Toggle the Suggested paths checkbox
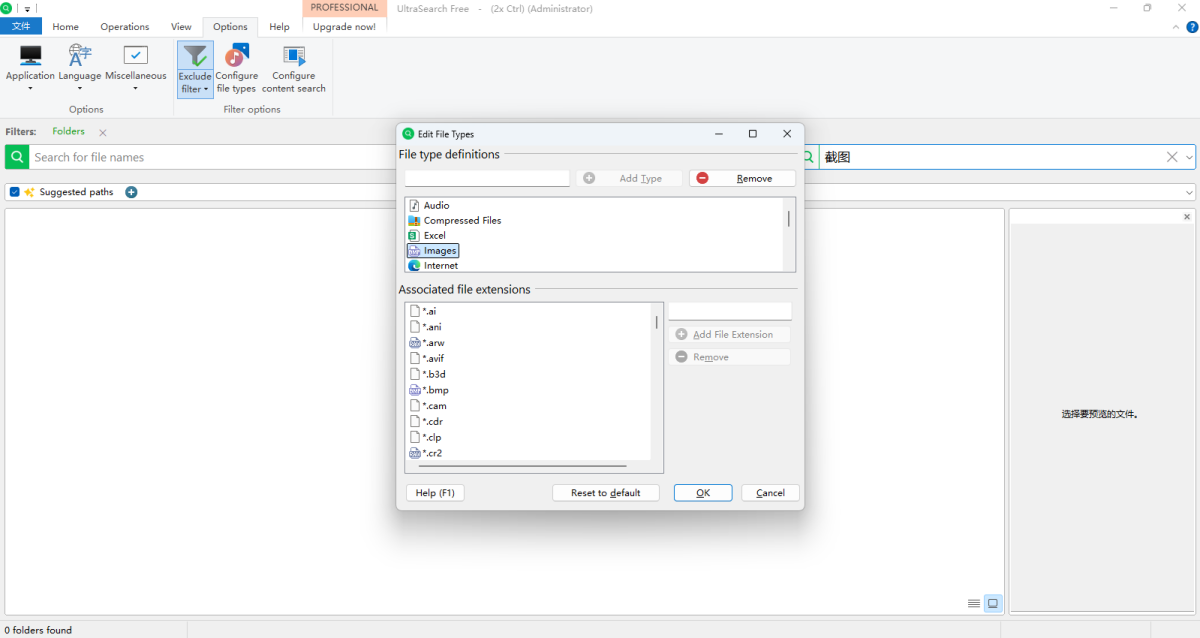 click(14, 192)
